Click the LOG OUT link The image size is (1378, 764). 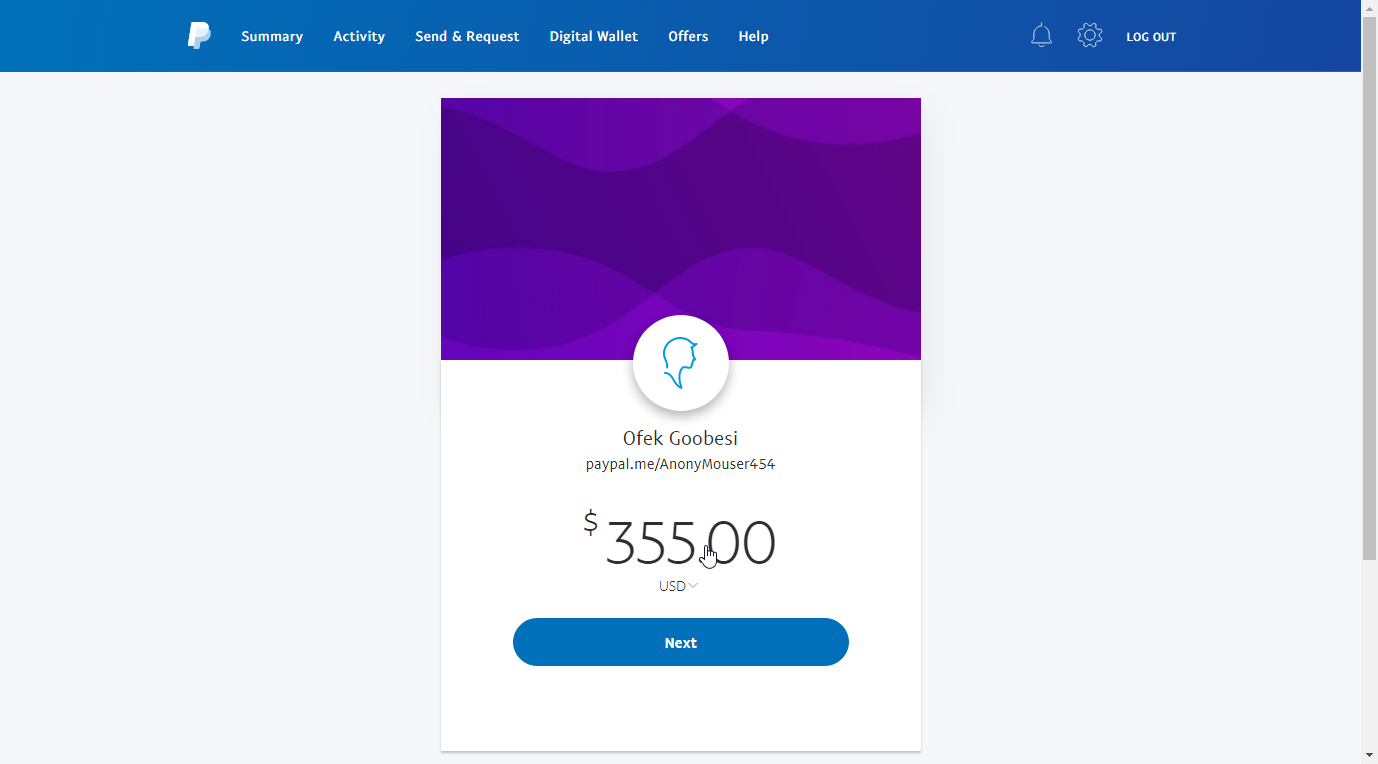[1151, 37]
